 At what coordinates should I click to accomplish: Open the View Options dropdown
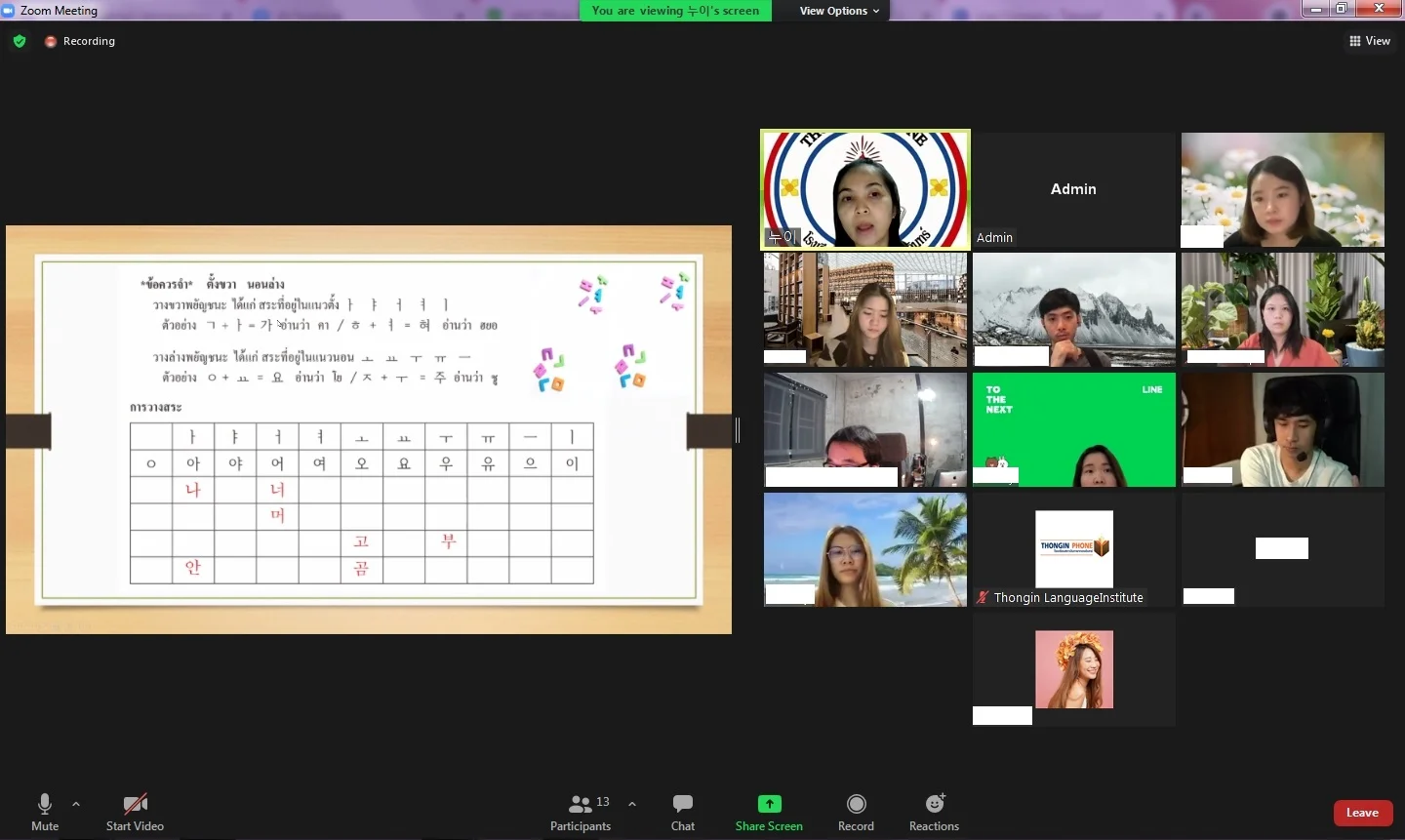pyautogui.click(x=839, y=11)
